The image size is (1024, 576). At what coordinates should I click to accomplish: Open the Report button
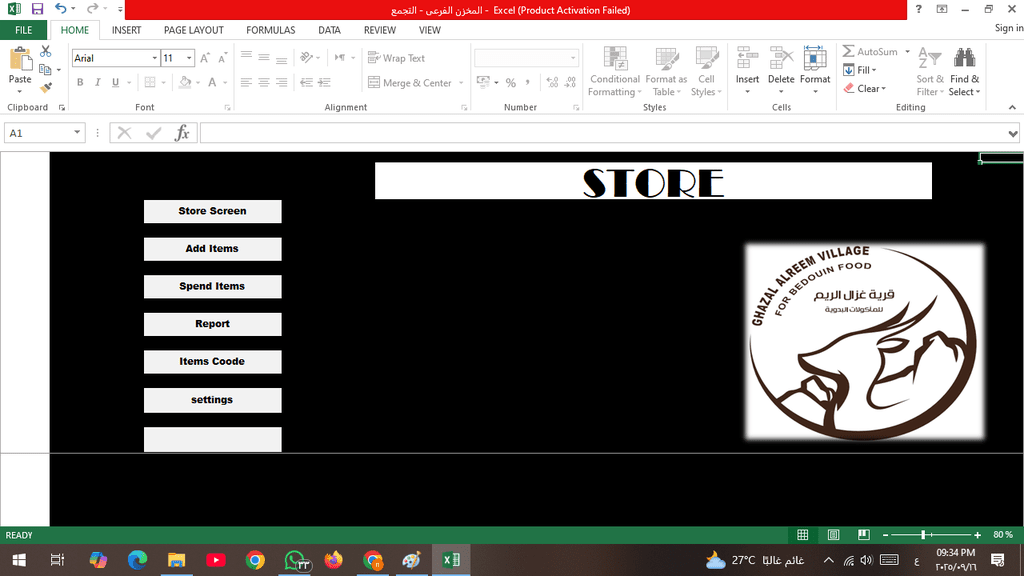pyautogui.click(x=212, y=324)
